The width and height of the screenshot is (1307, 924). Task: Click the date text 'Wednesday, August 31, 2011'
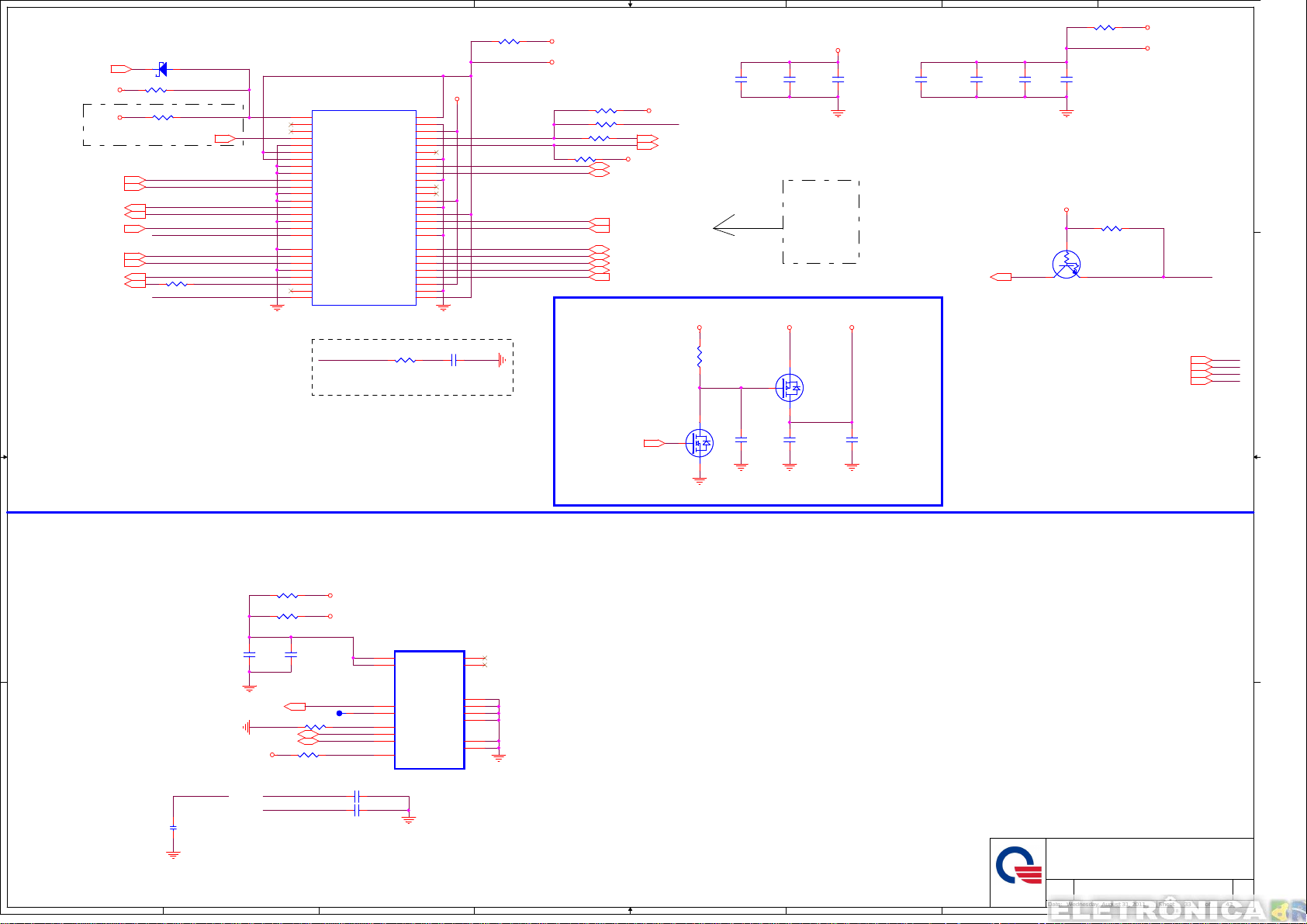coord(1107,905)
